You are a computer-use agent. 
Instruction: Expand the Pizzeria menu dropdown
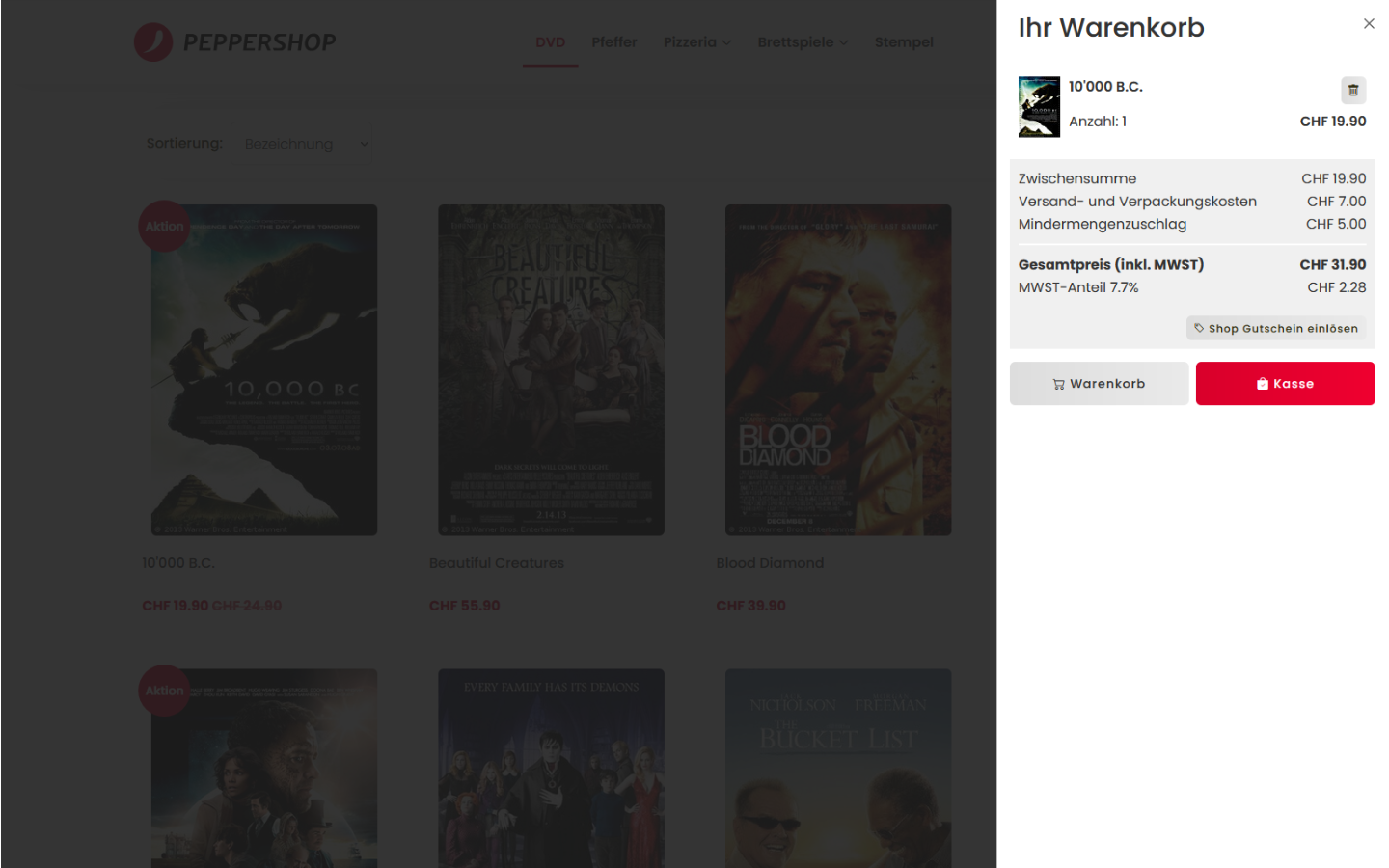pyautogui.click(x=697, y=42)
